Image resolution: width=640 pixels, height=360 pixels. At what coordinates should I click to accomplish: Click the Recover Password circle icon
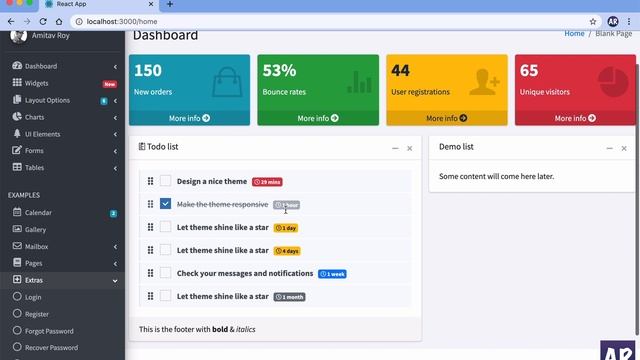click(17, 347)
